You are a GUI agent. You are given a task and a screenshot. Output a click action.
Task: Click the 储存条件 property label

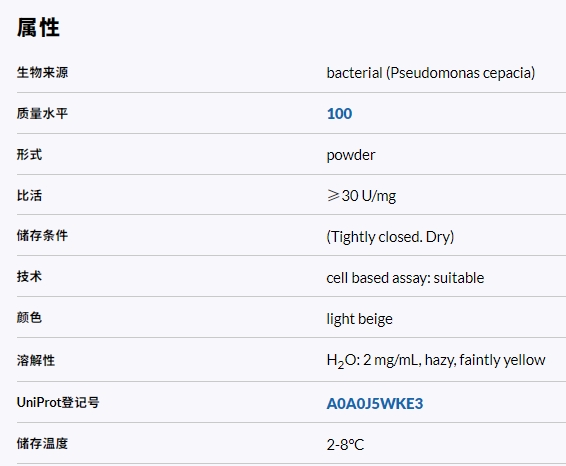tap(42, 235)
